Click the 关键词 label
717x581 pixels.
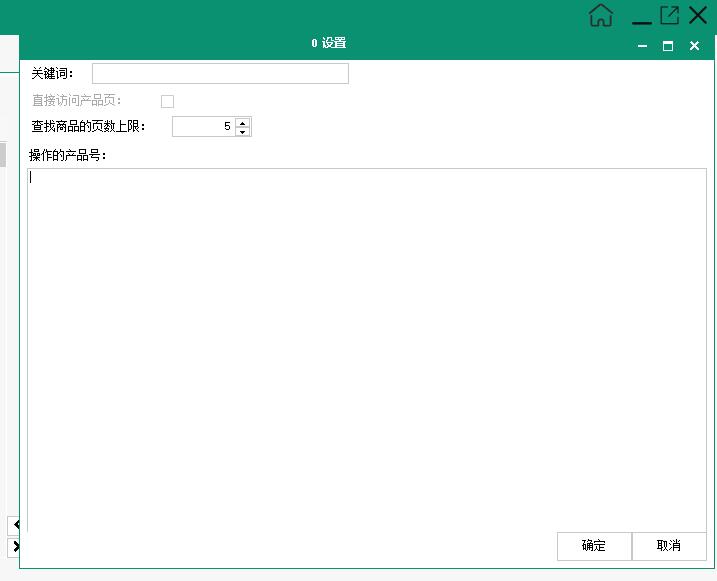(x=52, y=74)
